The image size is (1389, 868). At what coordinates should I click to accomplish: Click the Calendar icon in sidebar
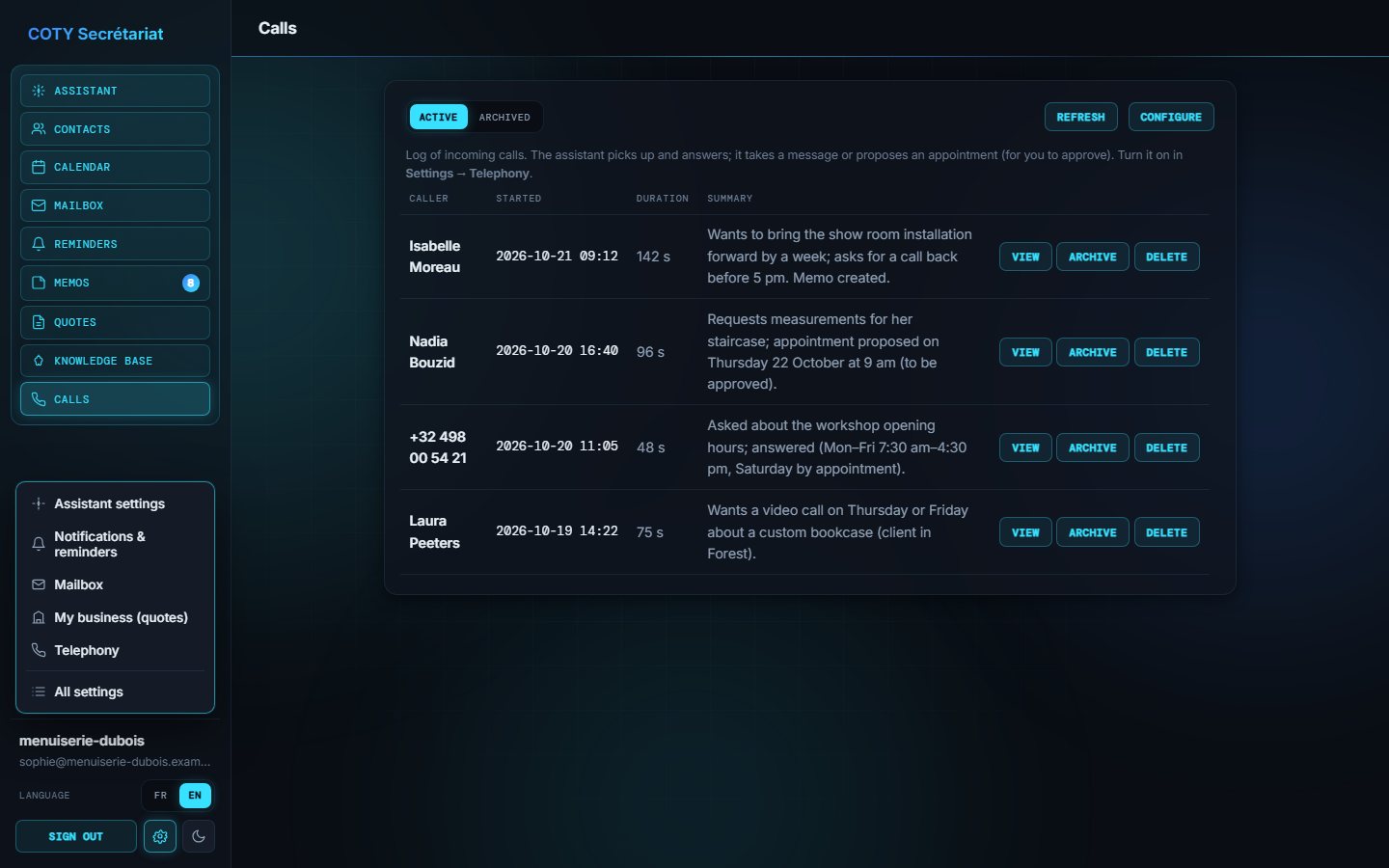[x=39, y=167]
